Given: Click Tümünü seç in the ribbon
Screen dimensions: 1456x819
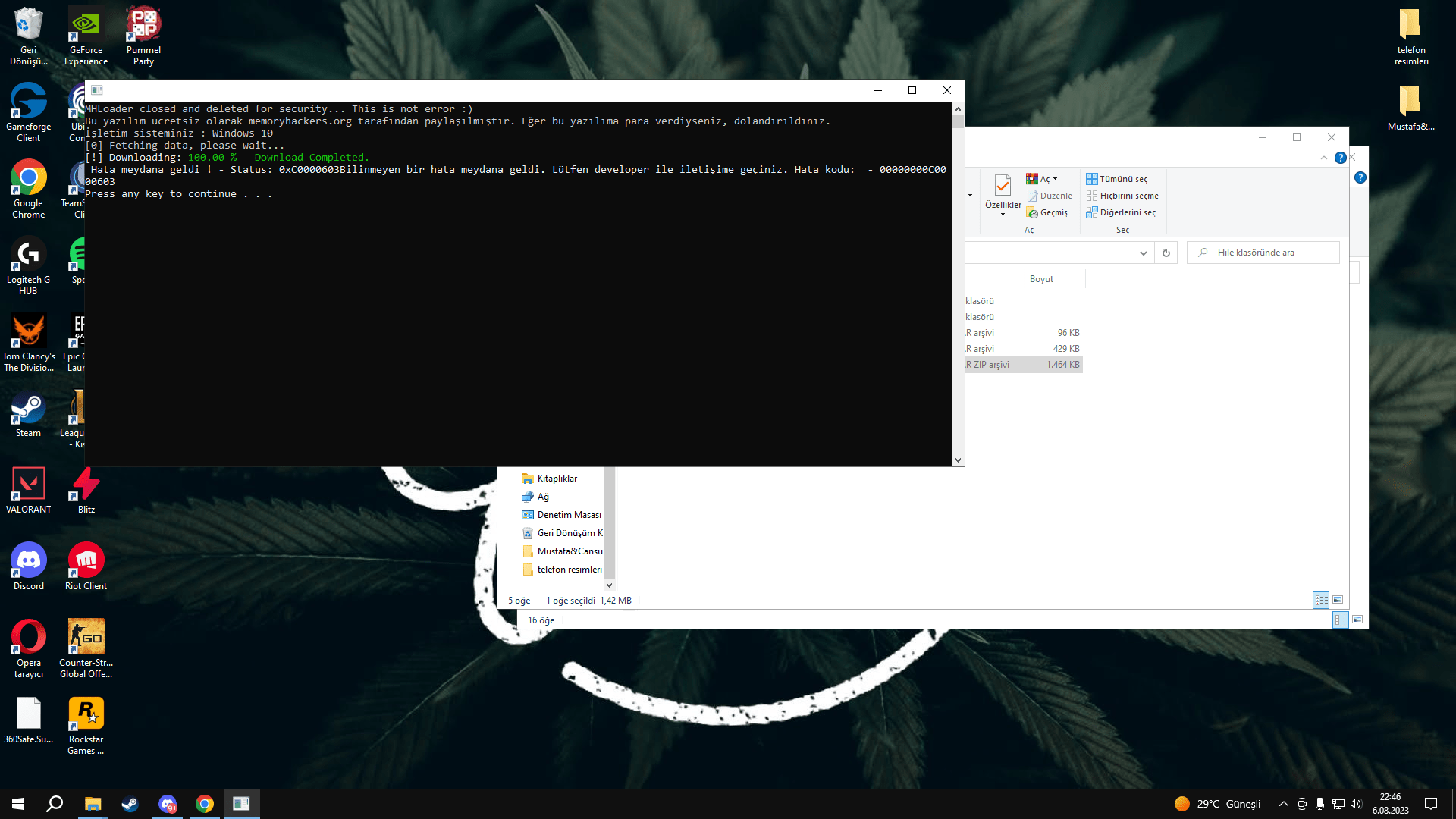Looking at the screenshot, I should tap(1116, 179).
